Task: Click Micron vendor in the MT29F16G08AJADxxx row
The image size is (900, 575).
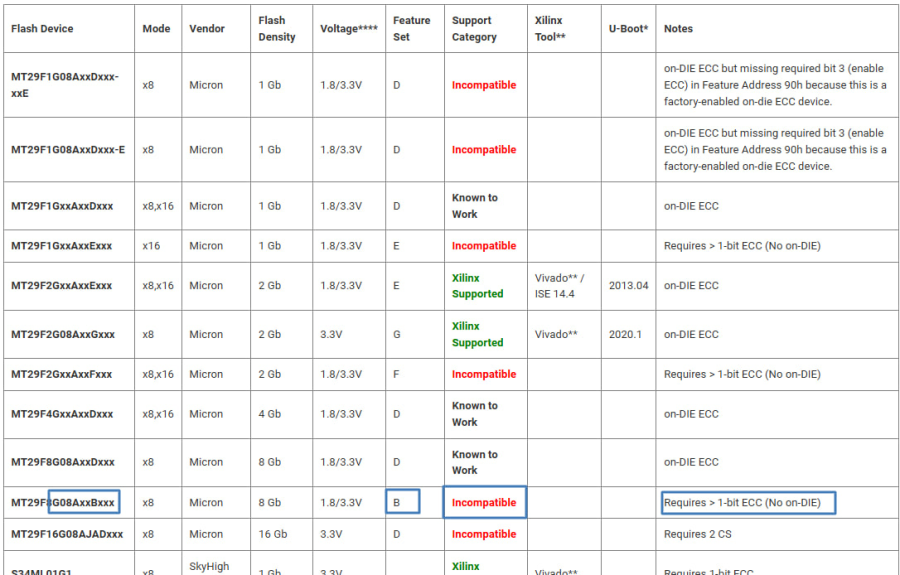Action: click(206, 534)
